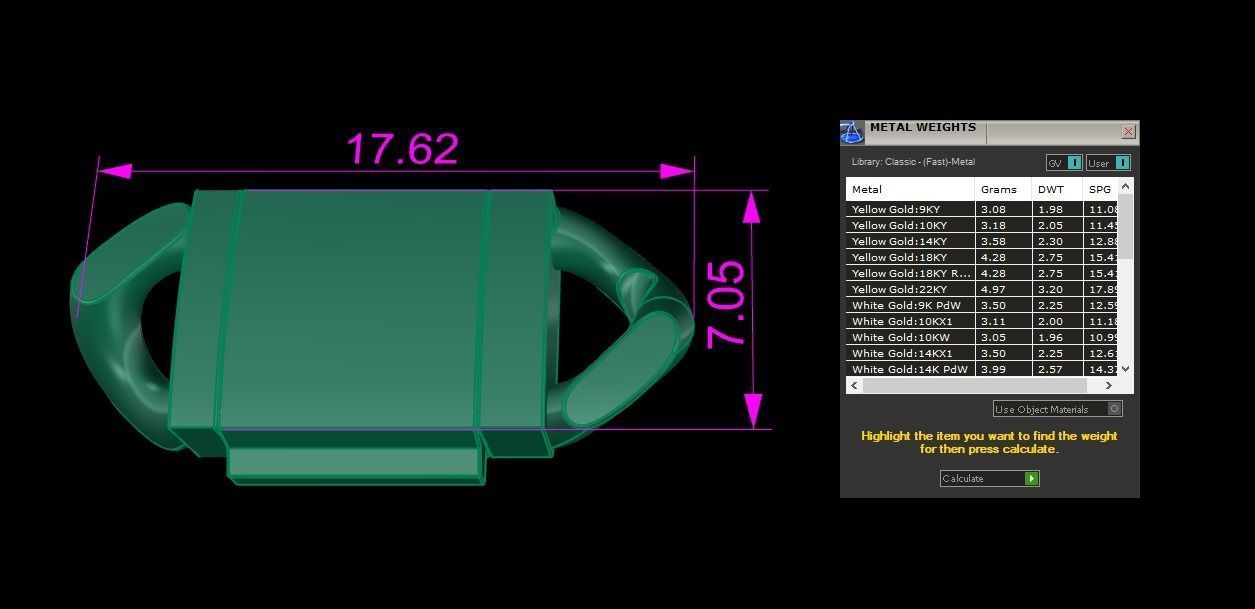Screen dimensions: 1255x609
Task: Click the 17.62 width dimension label
Action: pos(402,149)
